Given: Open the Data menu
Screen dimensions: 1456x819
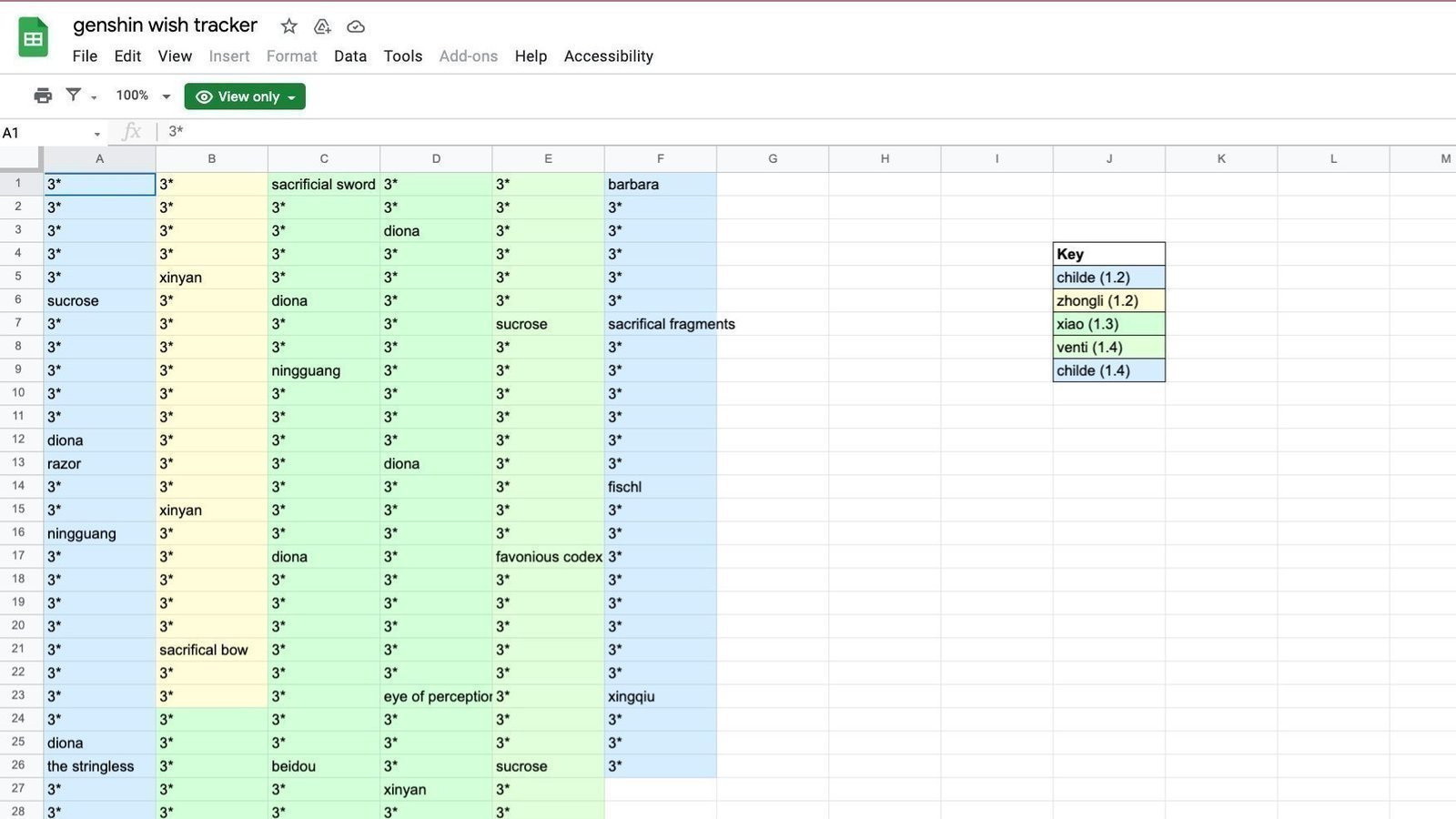Looking at the screenshot, I should (x=349, y=56).
